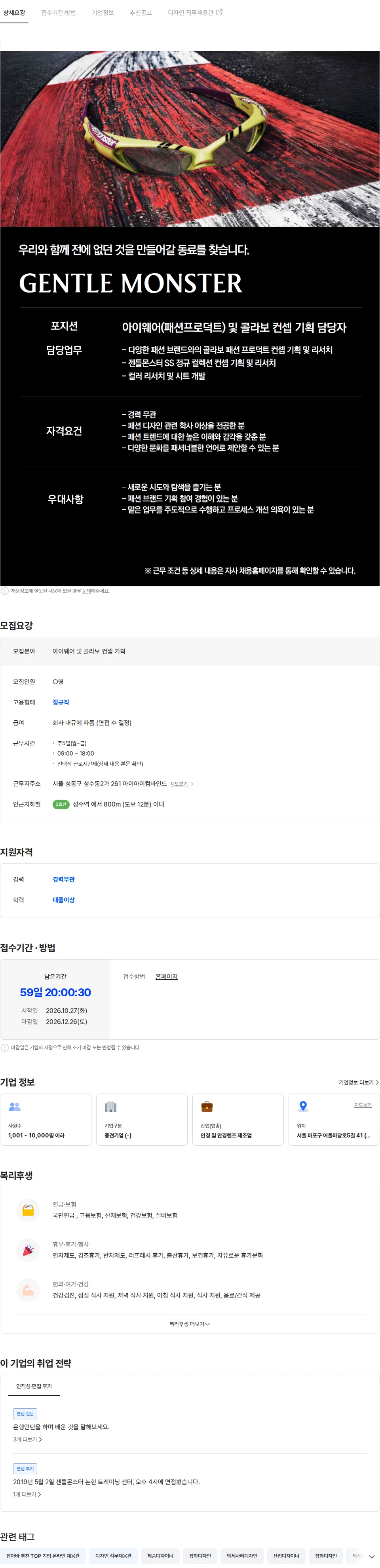Go to the 추천공고 tab
Image resolution: width=380 pixels, height=1568 pixels.
141,12
